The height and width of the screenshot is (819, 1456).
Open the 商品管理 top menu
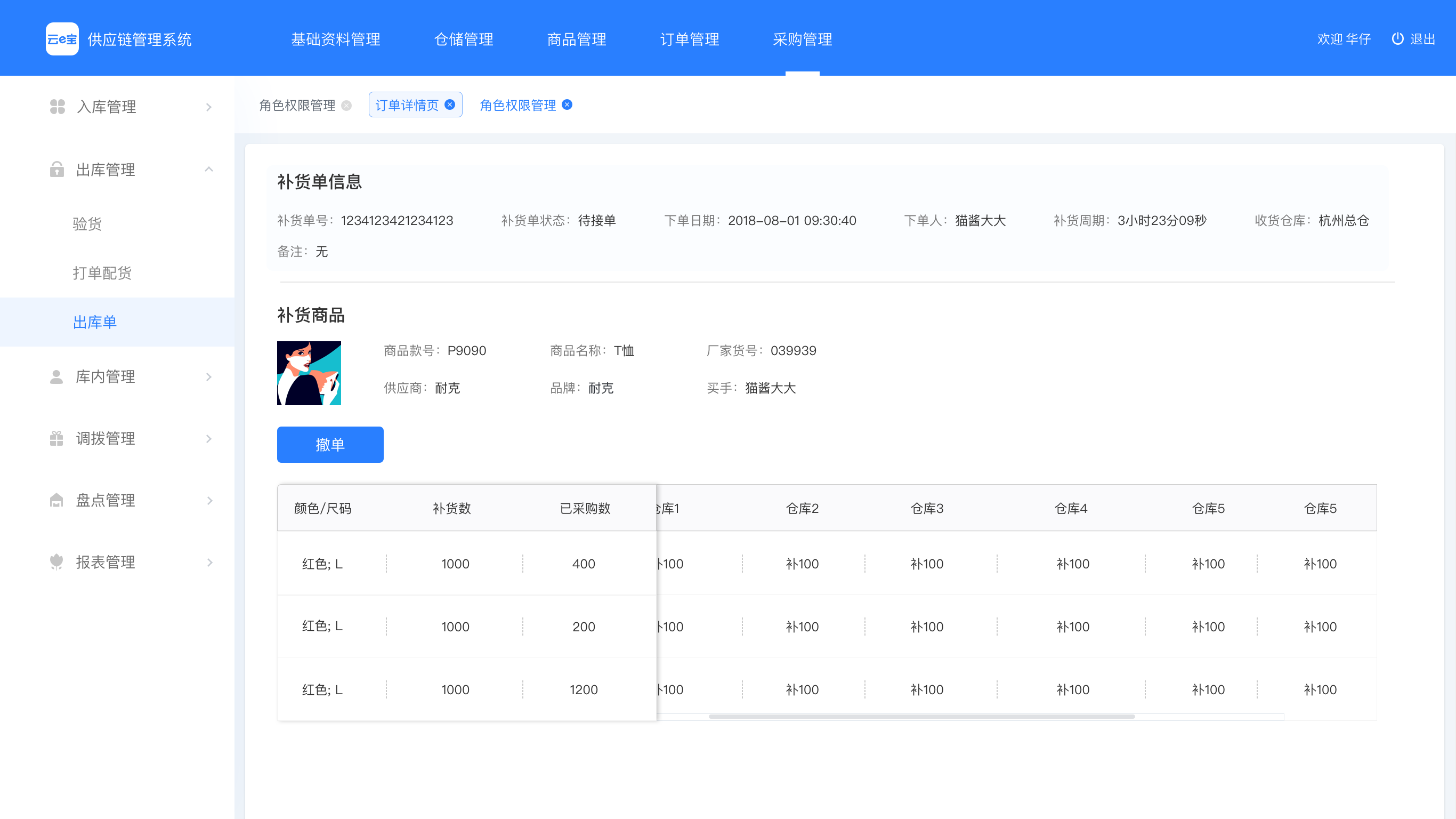[577, 39]
